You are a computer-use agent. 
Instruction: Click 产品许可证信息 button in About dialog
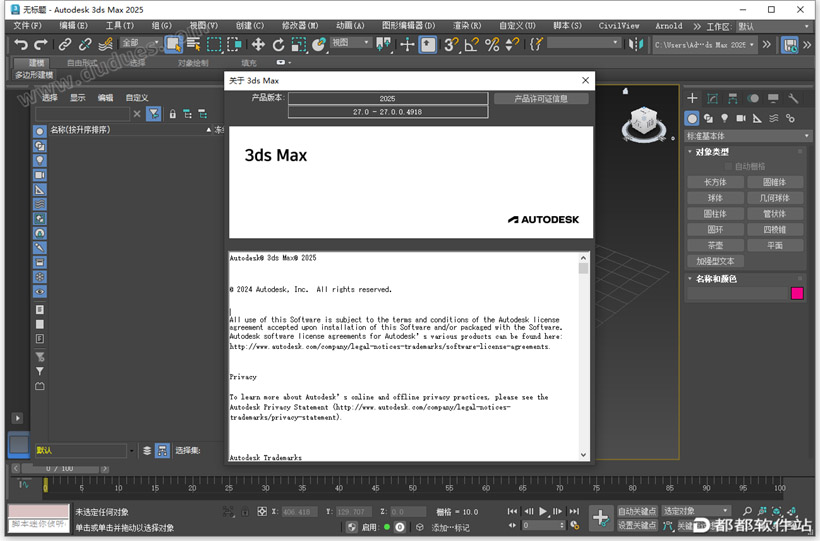pos(541,98)
